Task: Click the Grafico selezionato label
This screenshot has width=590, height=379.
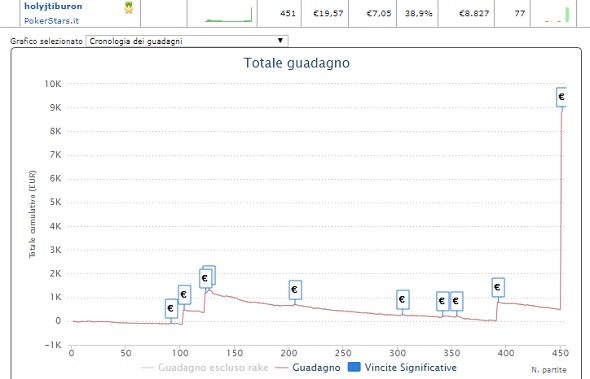Action: (x=46, y=41)
